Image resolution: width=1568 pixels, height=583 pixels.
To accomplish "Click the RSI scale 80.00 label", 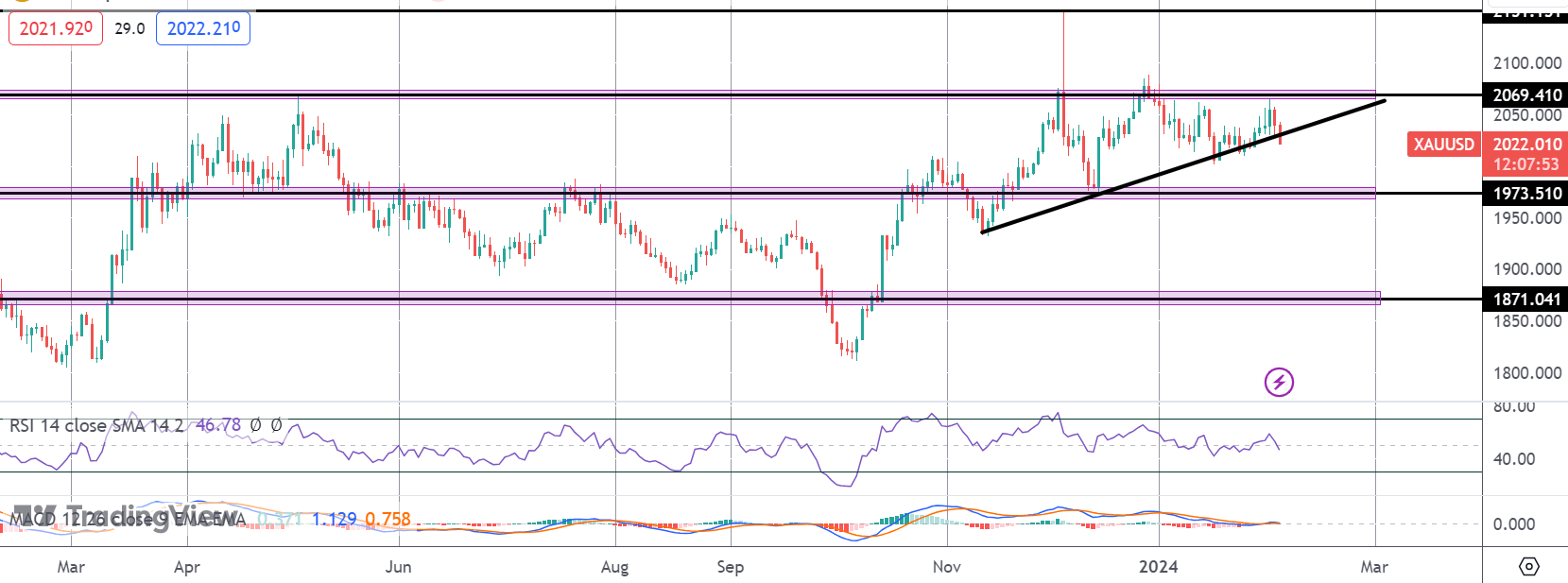I will point(1513,407).
